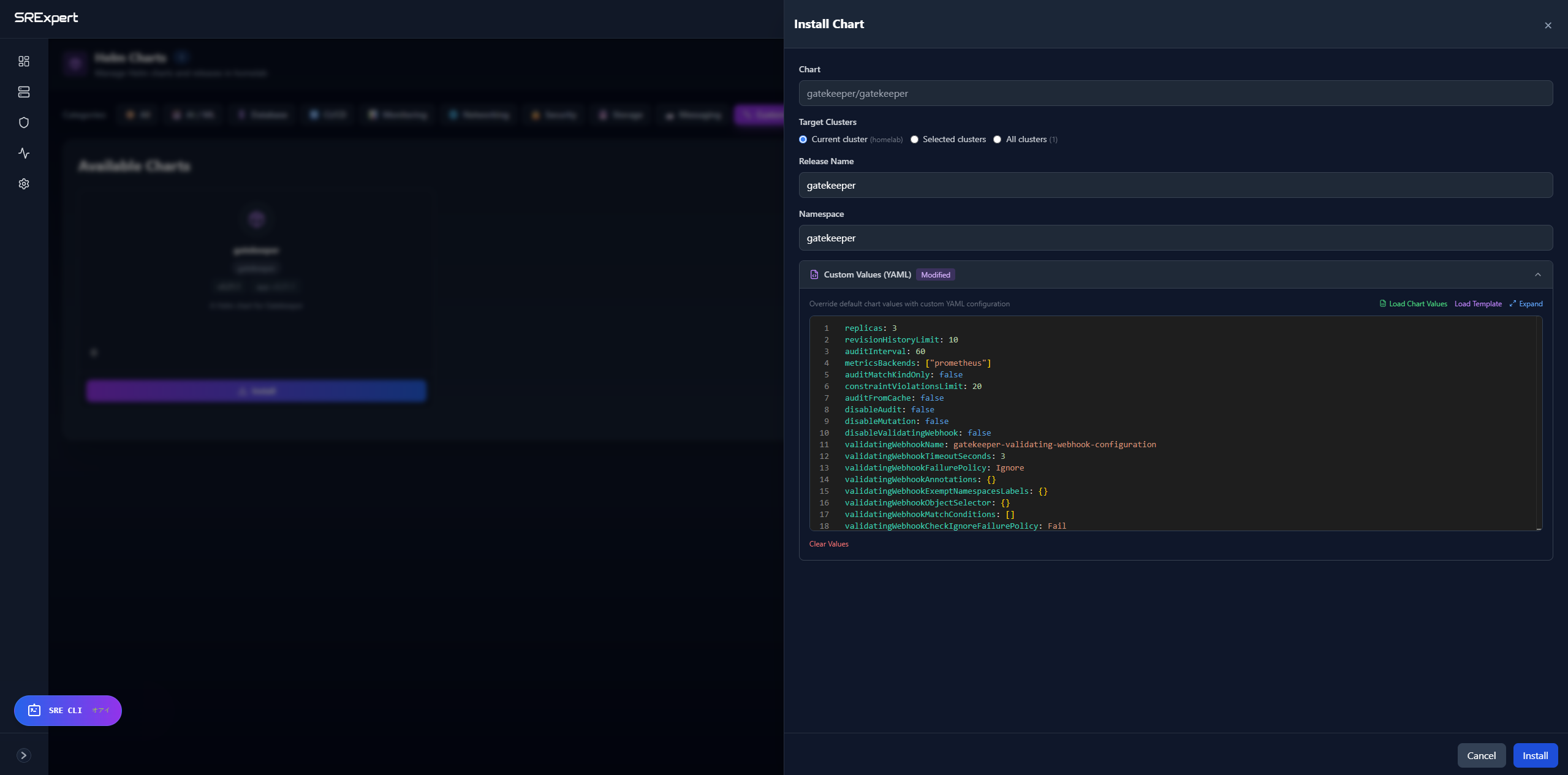
Task: Close the Install Chart panel
Action: pyautogui.click(x=1548, y=25)
